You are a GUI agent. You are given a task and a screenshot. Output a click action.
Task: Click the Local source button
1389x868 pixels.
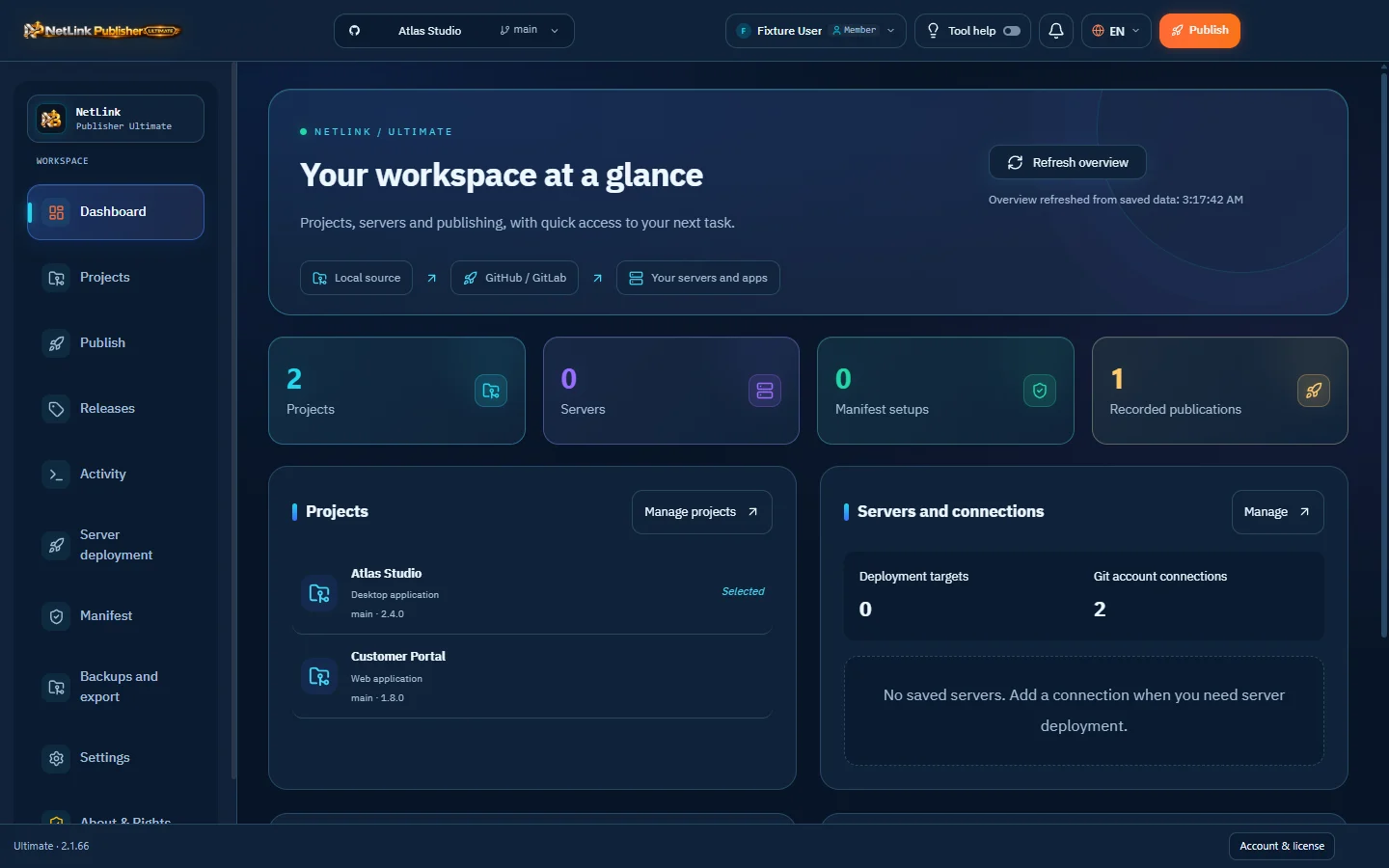click(x=356, y=278)
